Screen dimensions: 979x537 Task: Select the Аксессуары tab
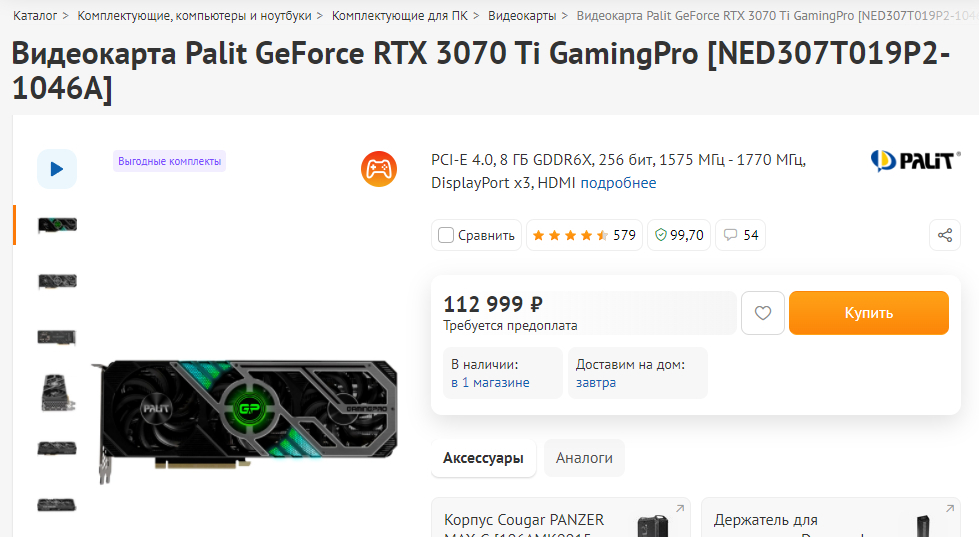[483, 458]
